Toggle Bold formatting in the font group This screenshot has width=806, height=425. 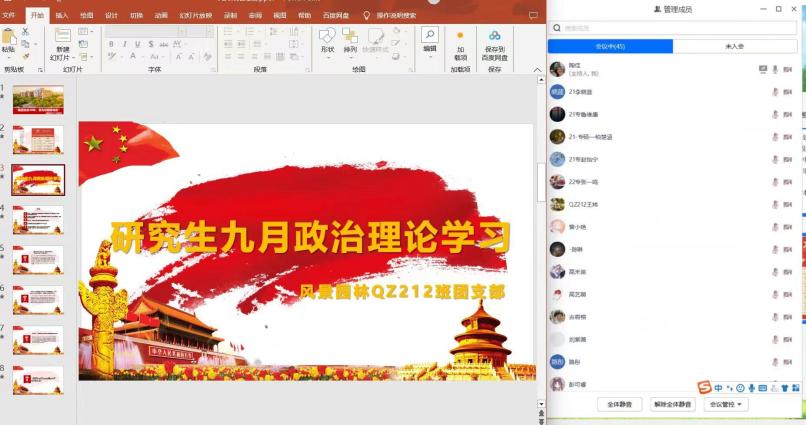click(110, 45)
